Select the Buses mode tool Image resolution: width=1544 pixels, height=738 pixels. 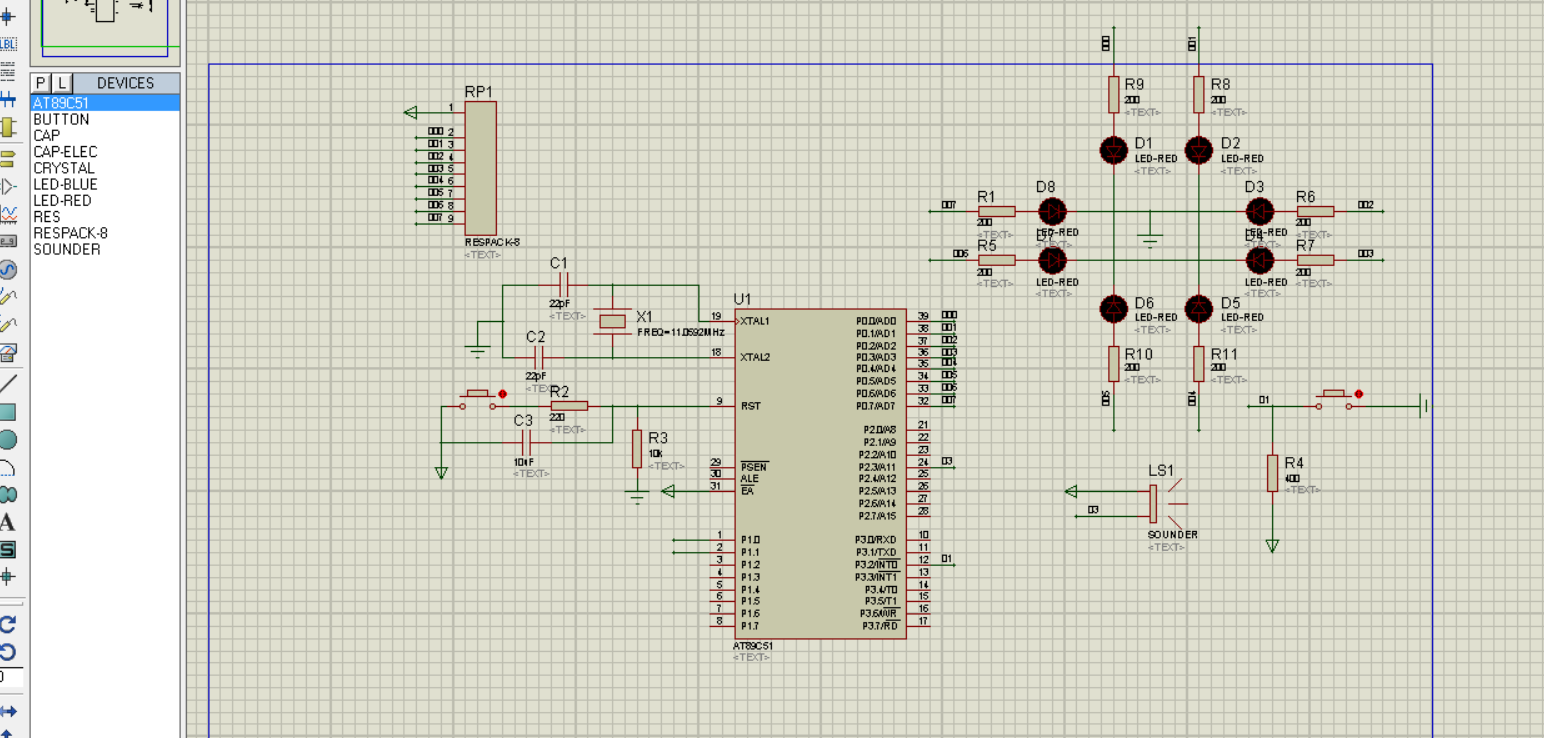pos(8,99)
